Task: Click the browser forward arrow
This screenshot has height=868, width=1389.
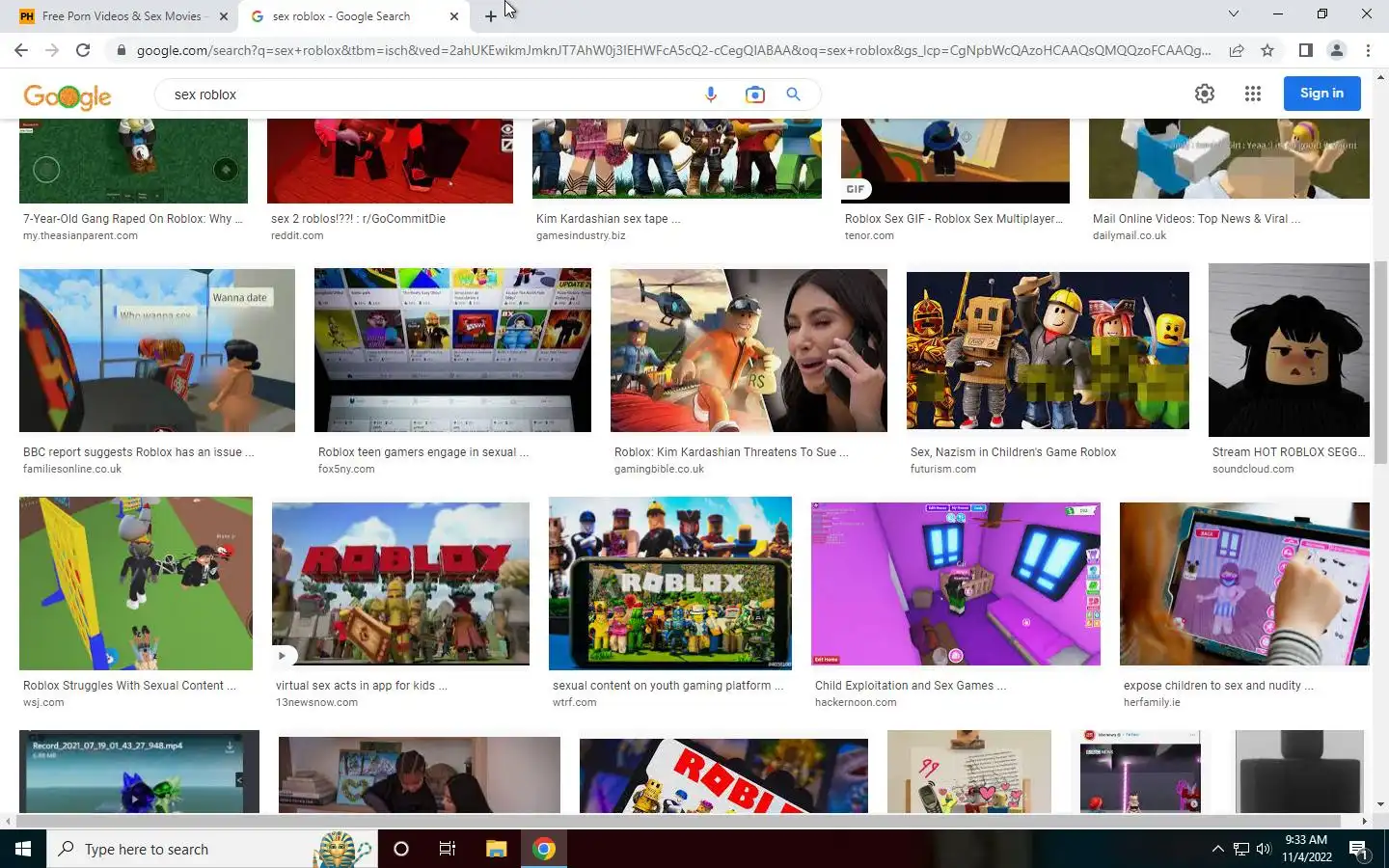Action: point(52,50)
